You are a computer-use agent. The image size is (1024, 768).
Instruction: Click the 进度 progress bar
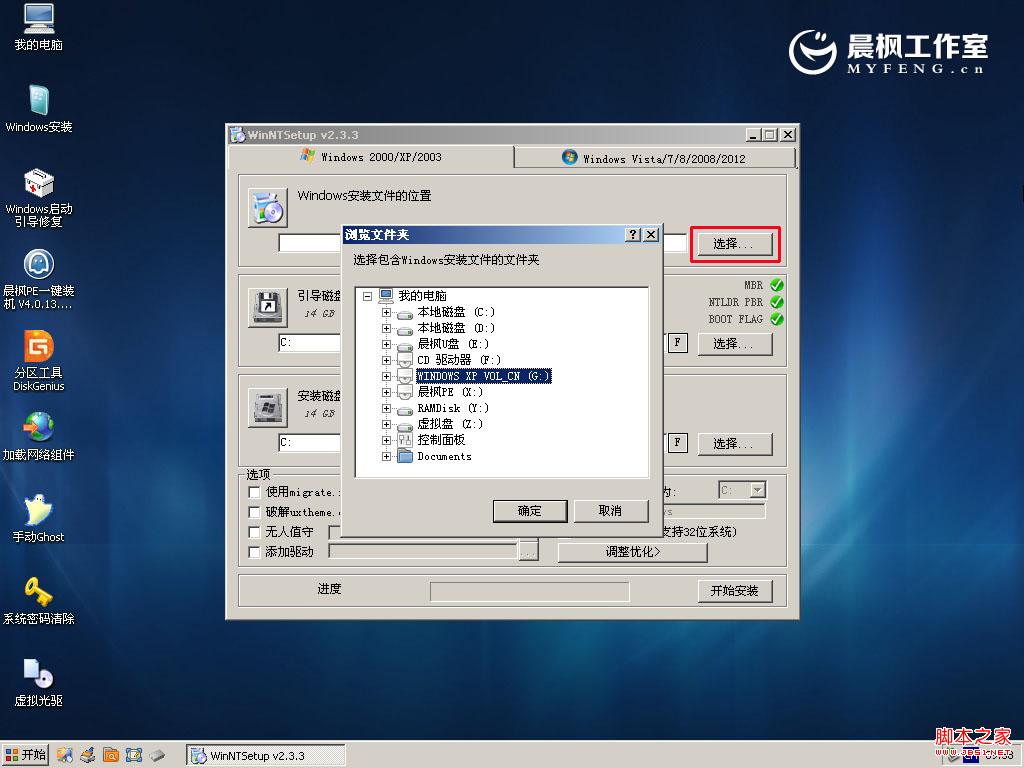click(530, 592)
